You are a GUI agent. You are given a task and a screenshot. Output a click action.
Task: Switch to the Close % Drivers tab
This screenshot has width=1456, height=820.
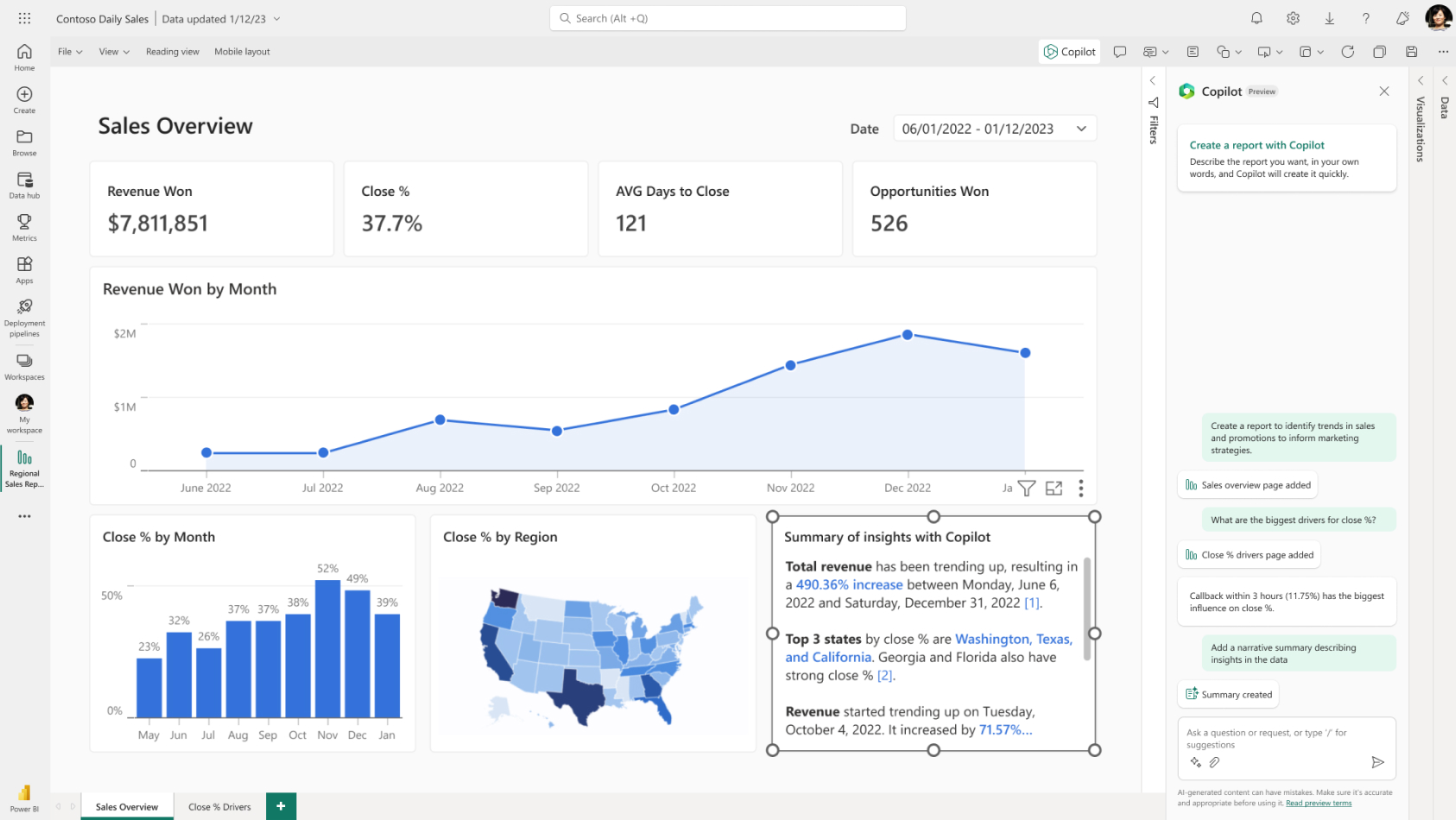click(x=219, y=807)
